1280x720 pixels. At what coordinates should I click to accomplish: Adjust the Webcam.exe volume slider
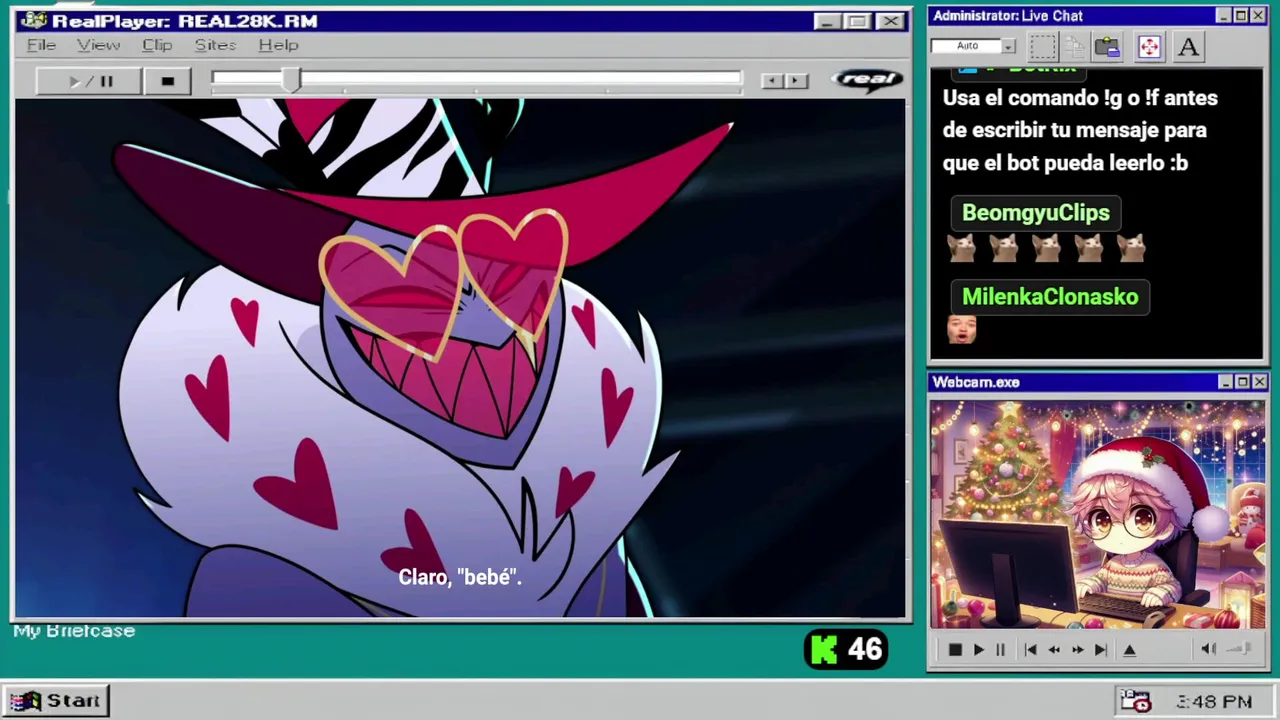pos(1240,650)
